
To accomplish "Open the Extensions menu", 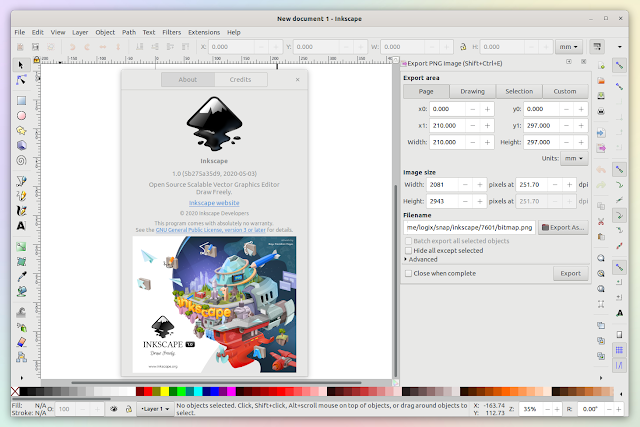I will click(204, 32).
